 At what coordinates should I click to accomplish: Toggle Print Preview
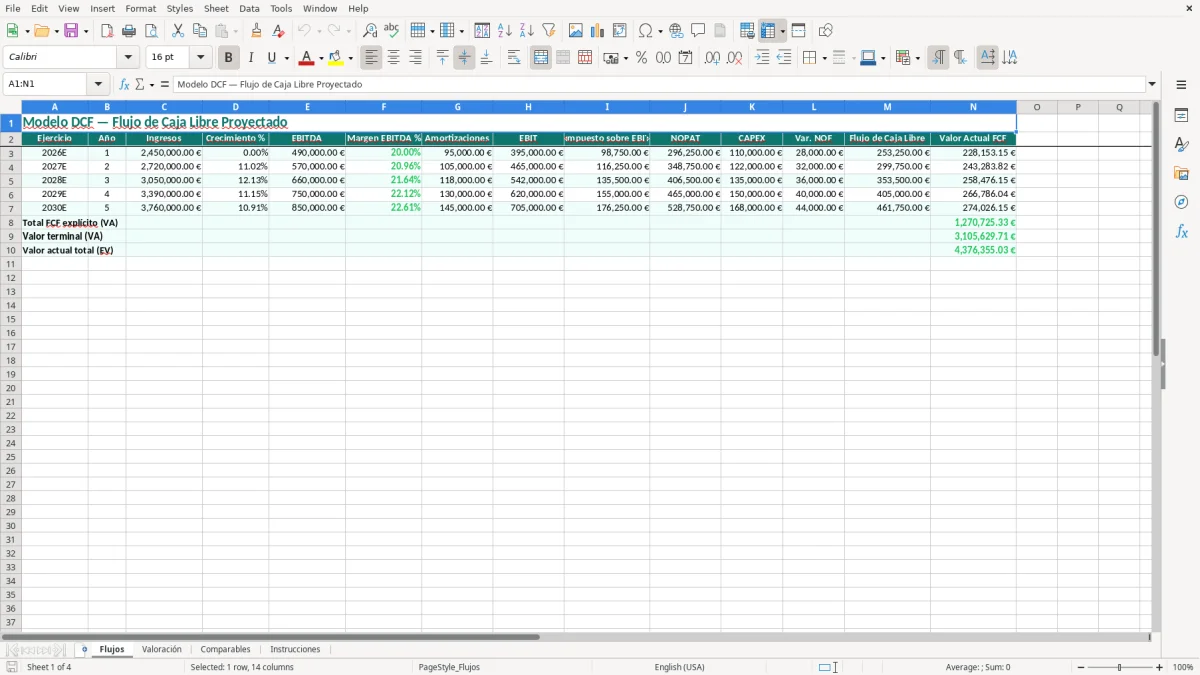pos(151,31)
